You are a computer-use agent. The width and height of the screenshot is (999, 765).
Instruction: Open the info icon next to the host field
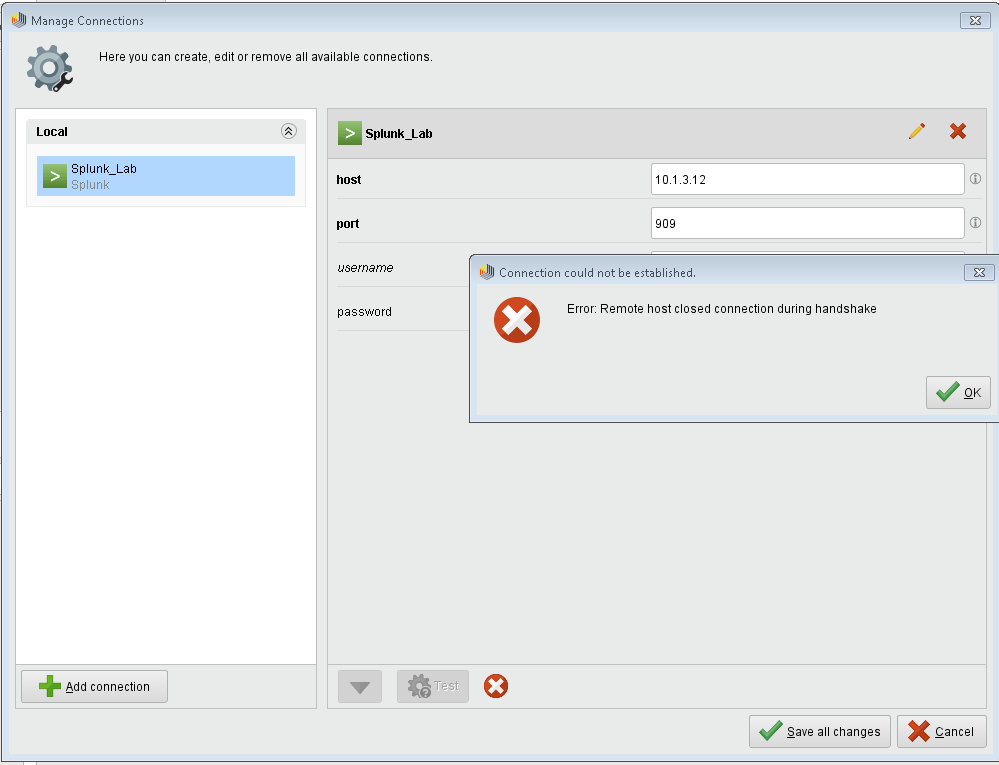pyautogui.click(x=975, y=179)
